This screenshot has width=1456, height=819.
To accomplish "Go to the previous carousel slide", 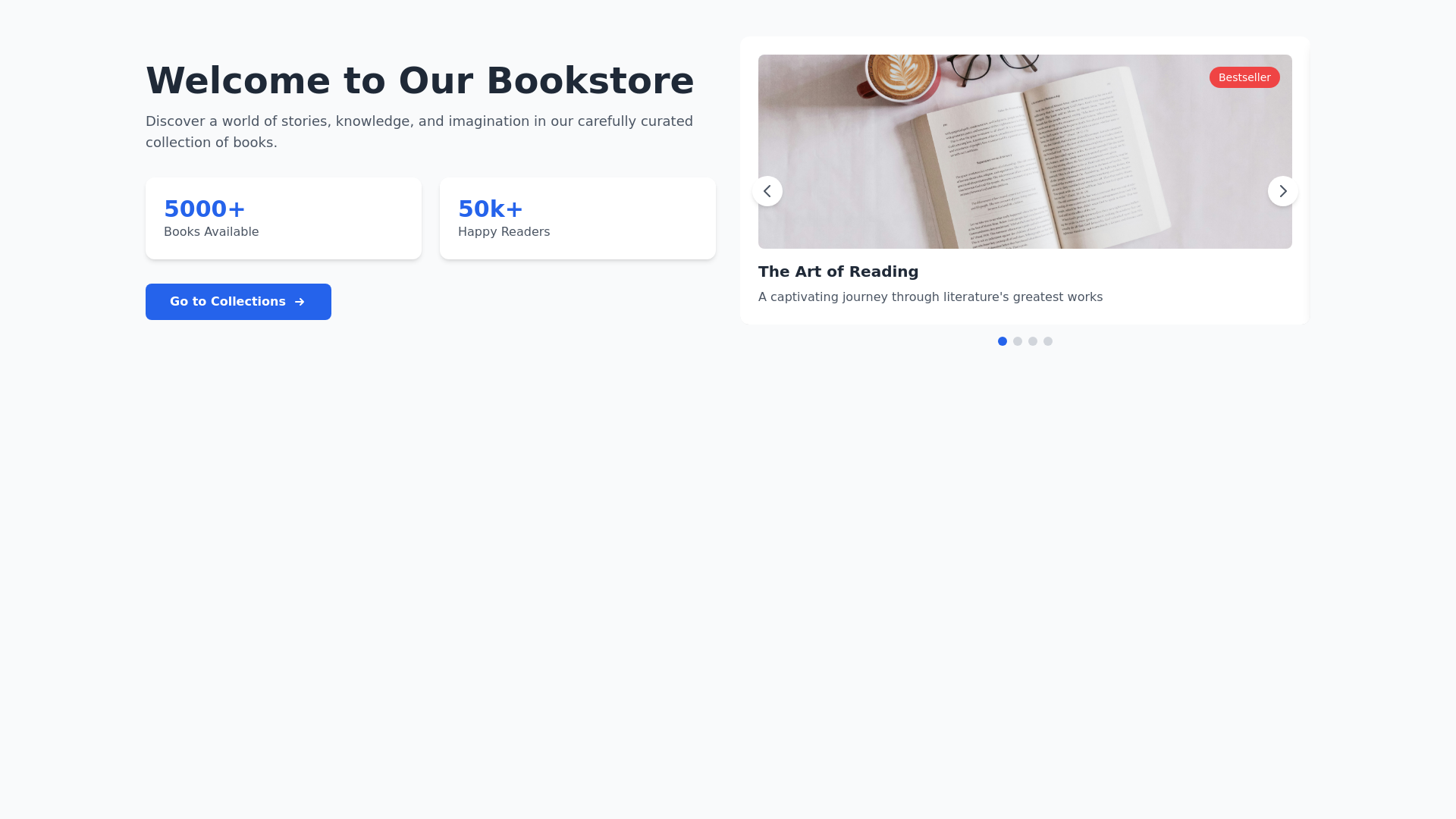I will 767,191.
